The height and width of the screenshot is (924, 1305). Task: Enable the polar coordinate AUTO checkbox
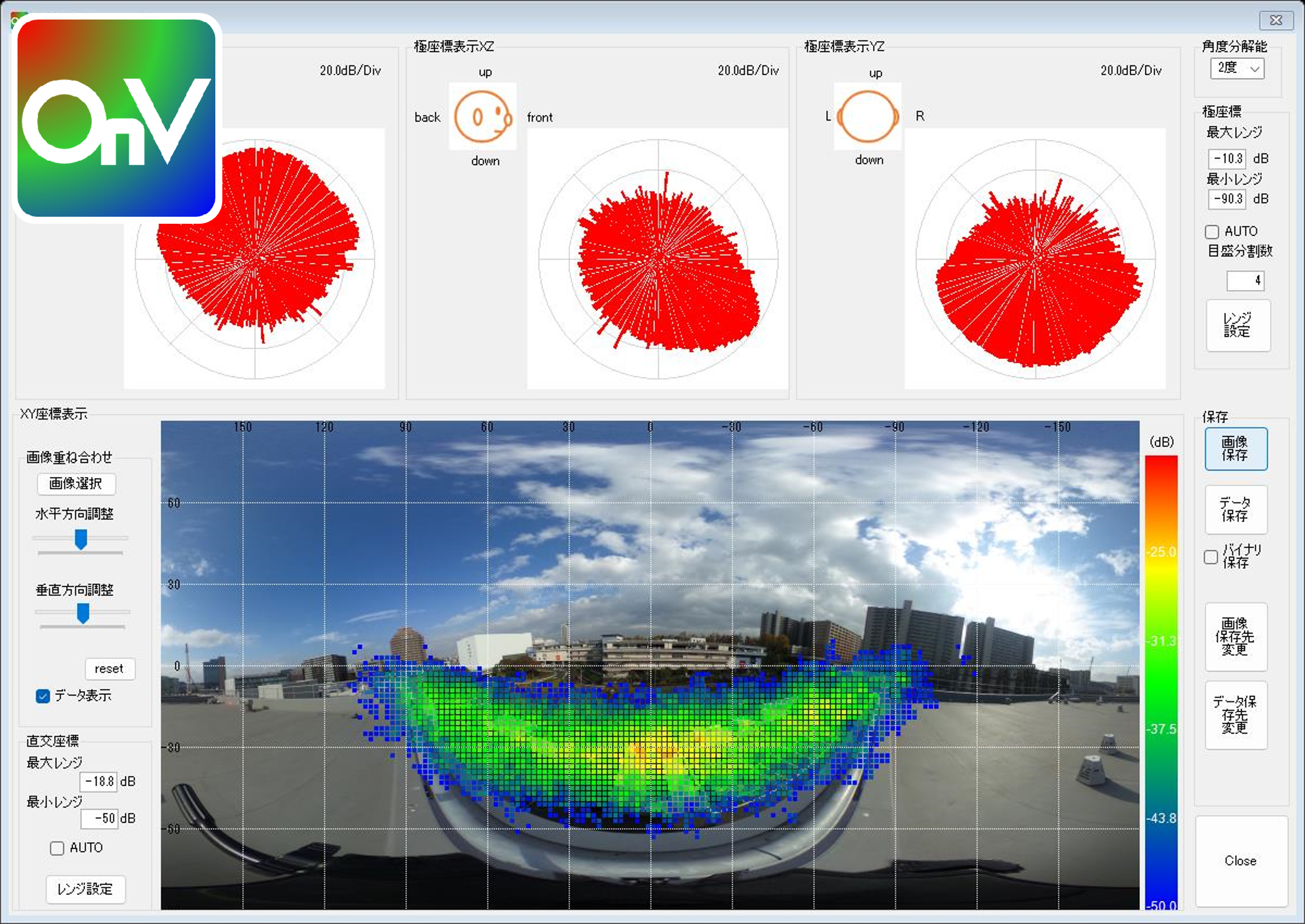[1212, 232]
